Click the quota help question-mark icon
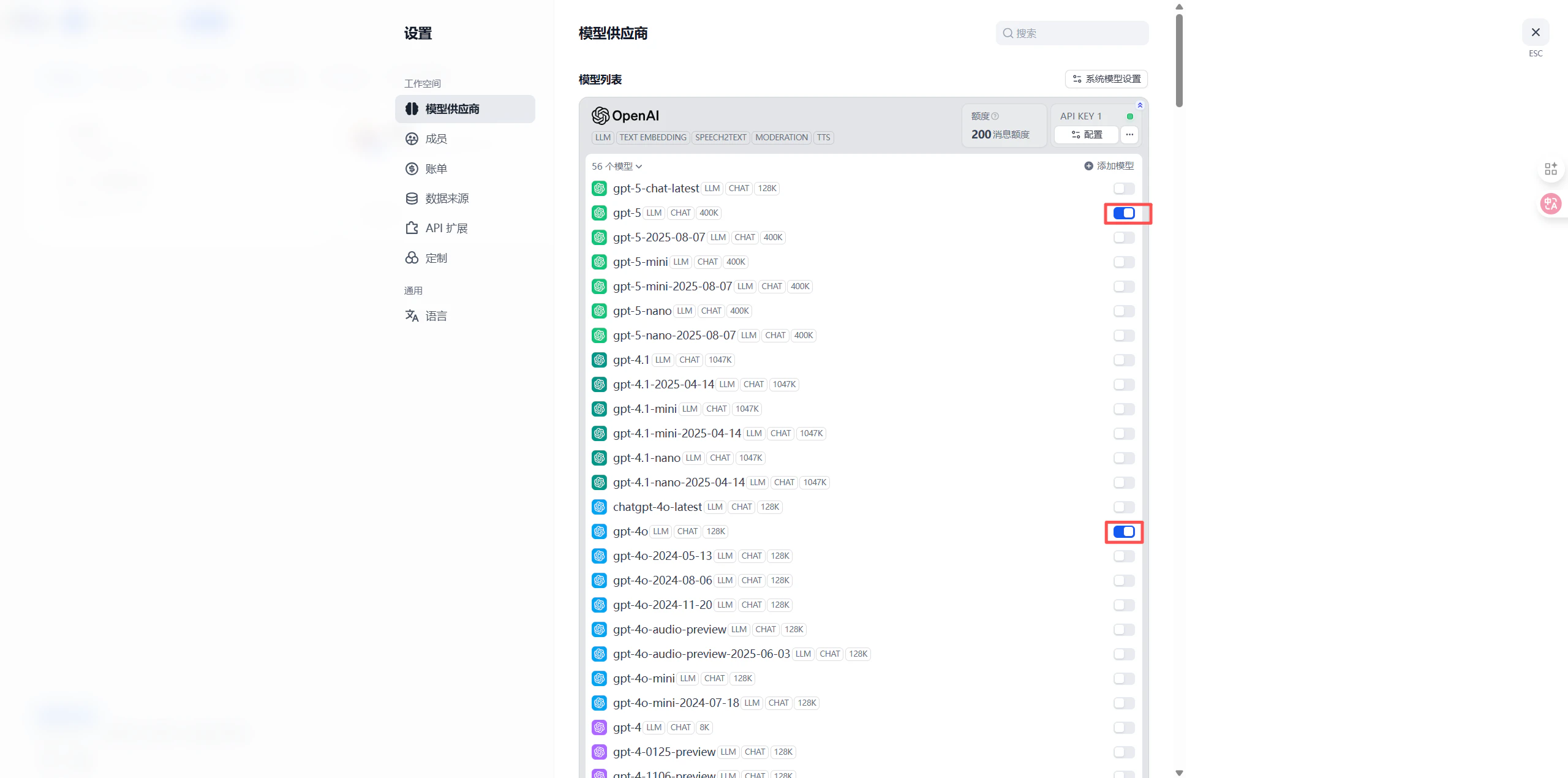 995,116
